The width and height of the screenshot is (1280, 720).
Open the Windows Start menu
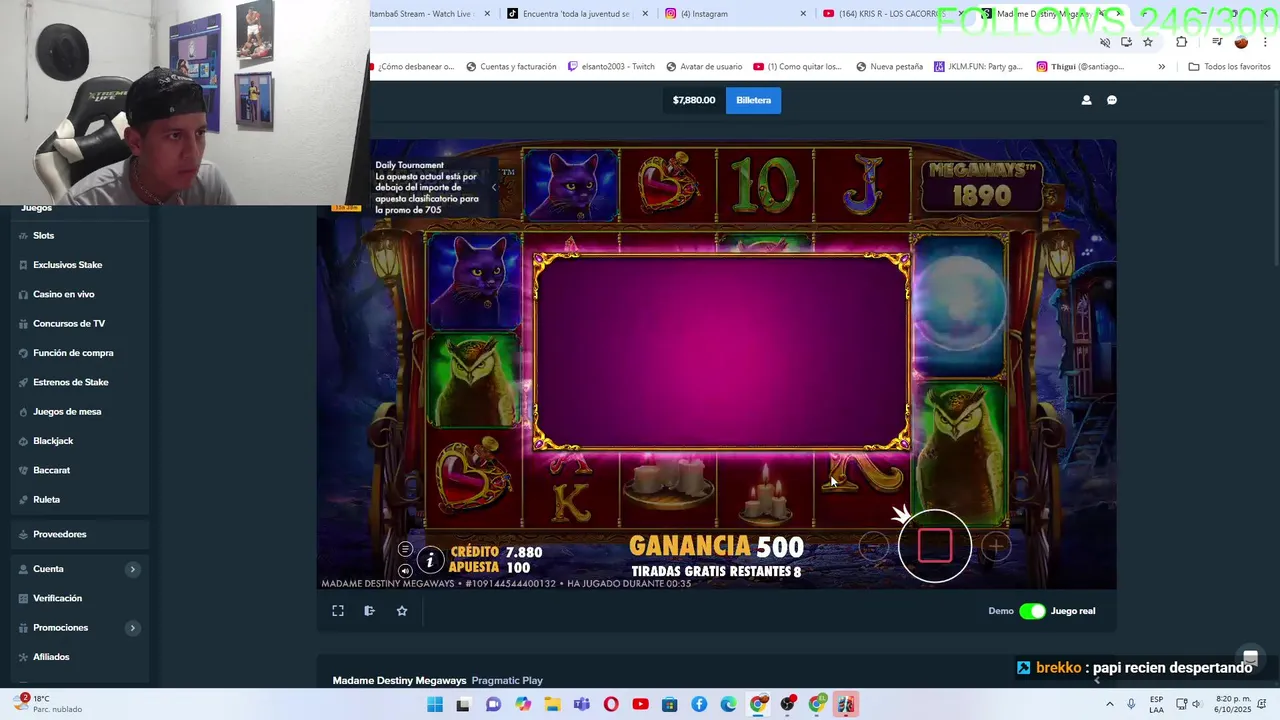pos(435,705)
